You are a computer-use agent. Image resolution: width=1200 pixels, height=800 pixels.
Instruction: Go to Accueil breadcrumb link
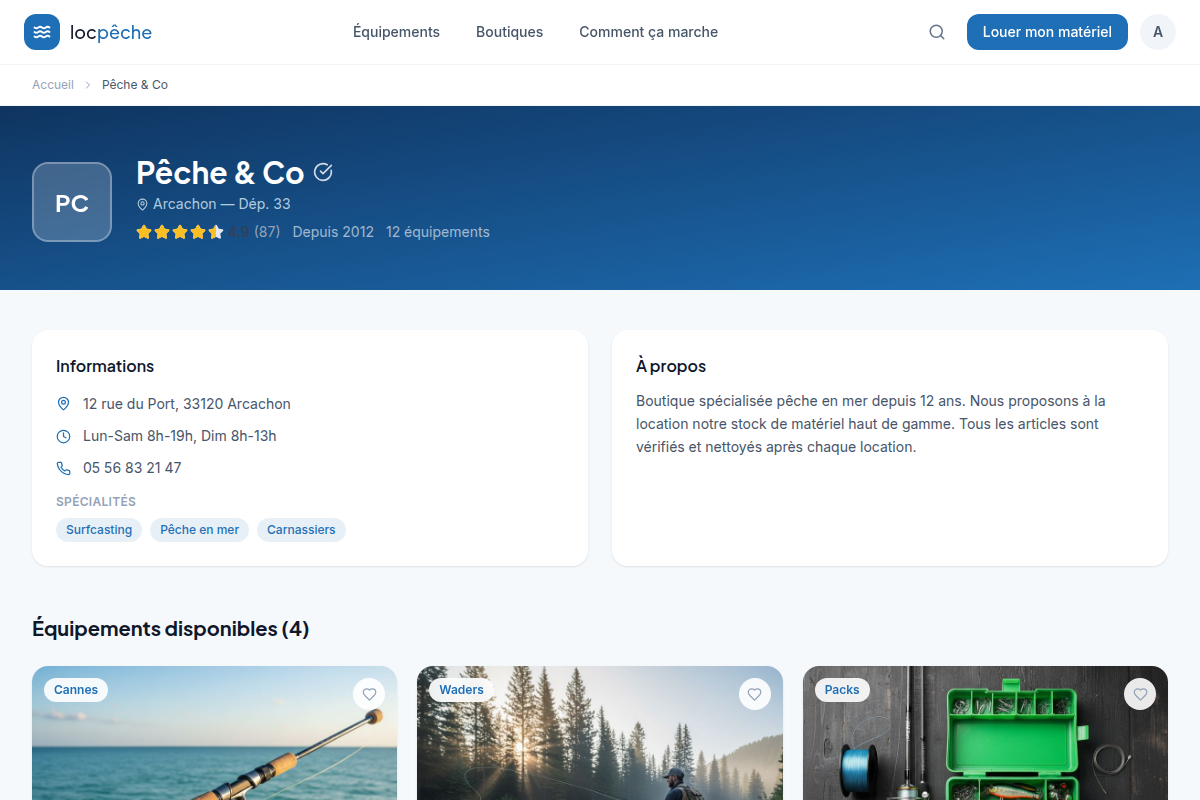point(53,85)
